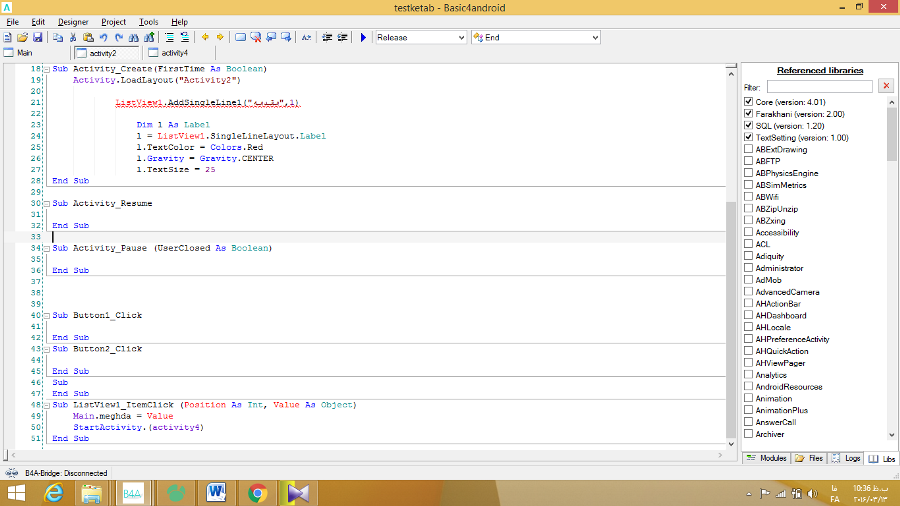Click the Undo arrow icon
Viewport: 900px width, 506px height.
tap(104, 37)
